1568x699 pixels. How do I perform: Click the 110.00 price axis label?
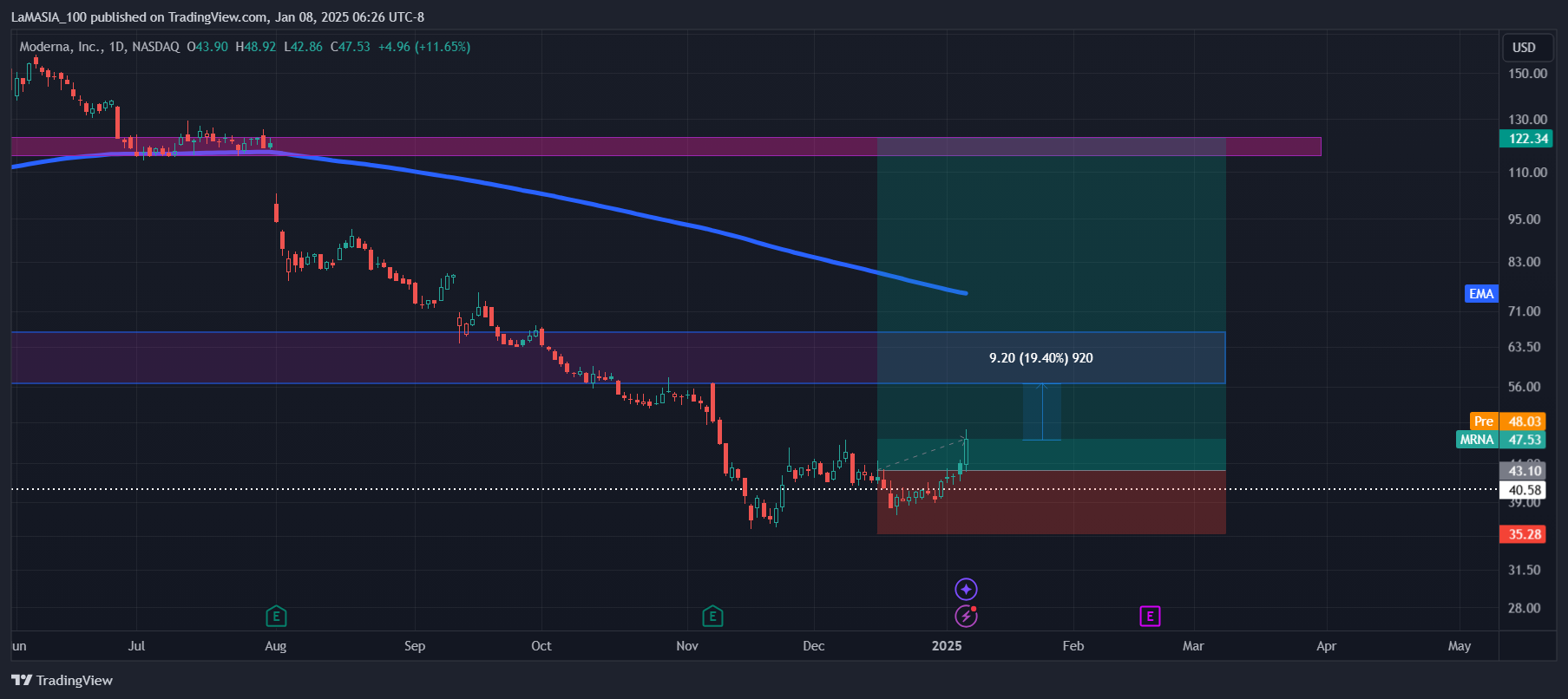(1527, 173)
